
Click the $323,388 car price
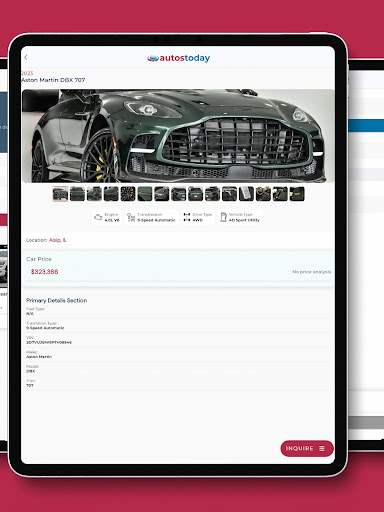coord(45,272)
